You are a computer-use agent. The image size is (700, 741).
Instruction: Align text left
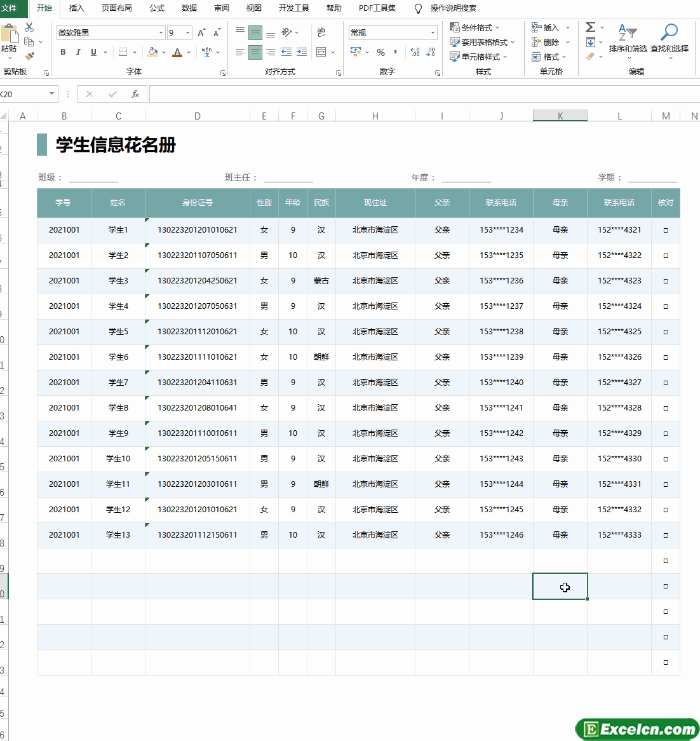coord(240,52)
